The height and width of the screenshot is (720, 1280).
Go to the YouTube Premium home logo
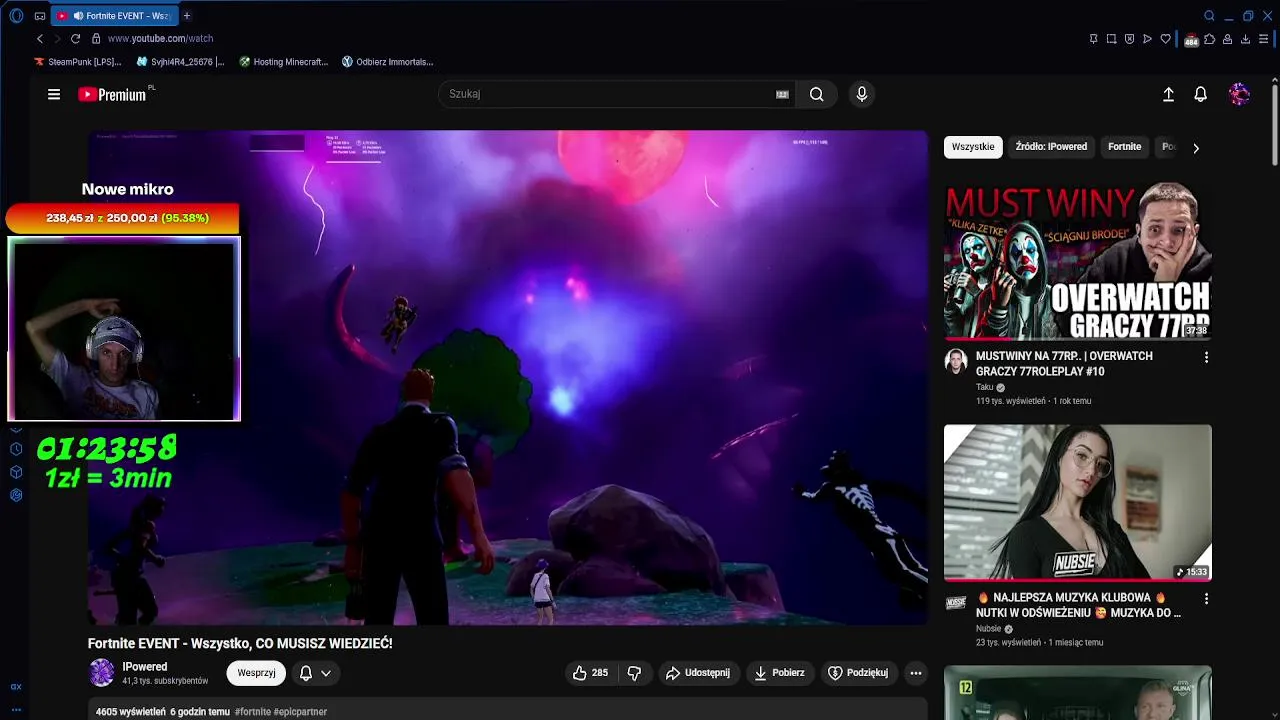[x=114, y=94]
